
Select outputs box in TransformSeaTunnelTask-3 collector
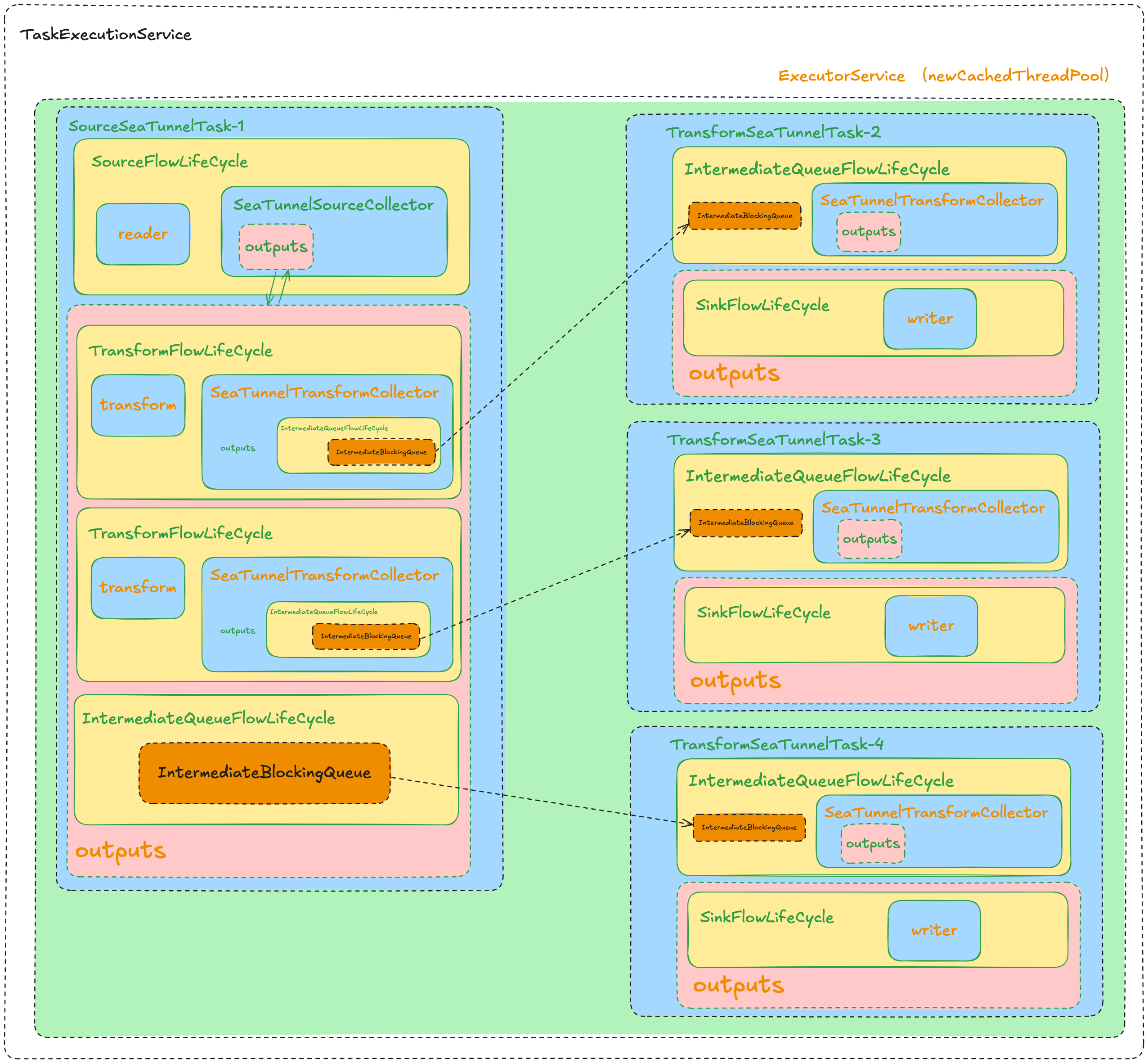pos(869,539)
